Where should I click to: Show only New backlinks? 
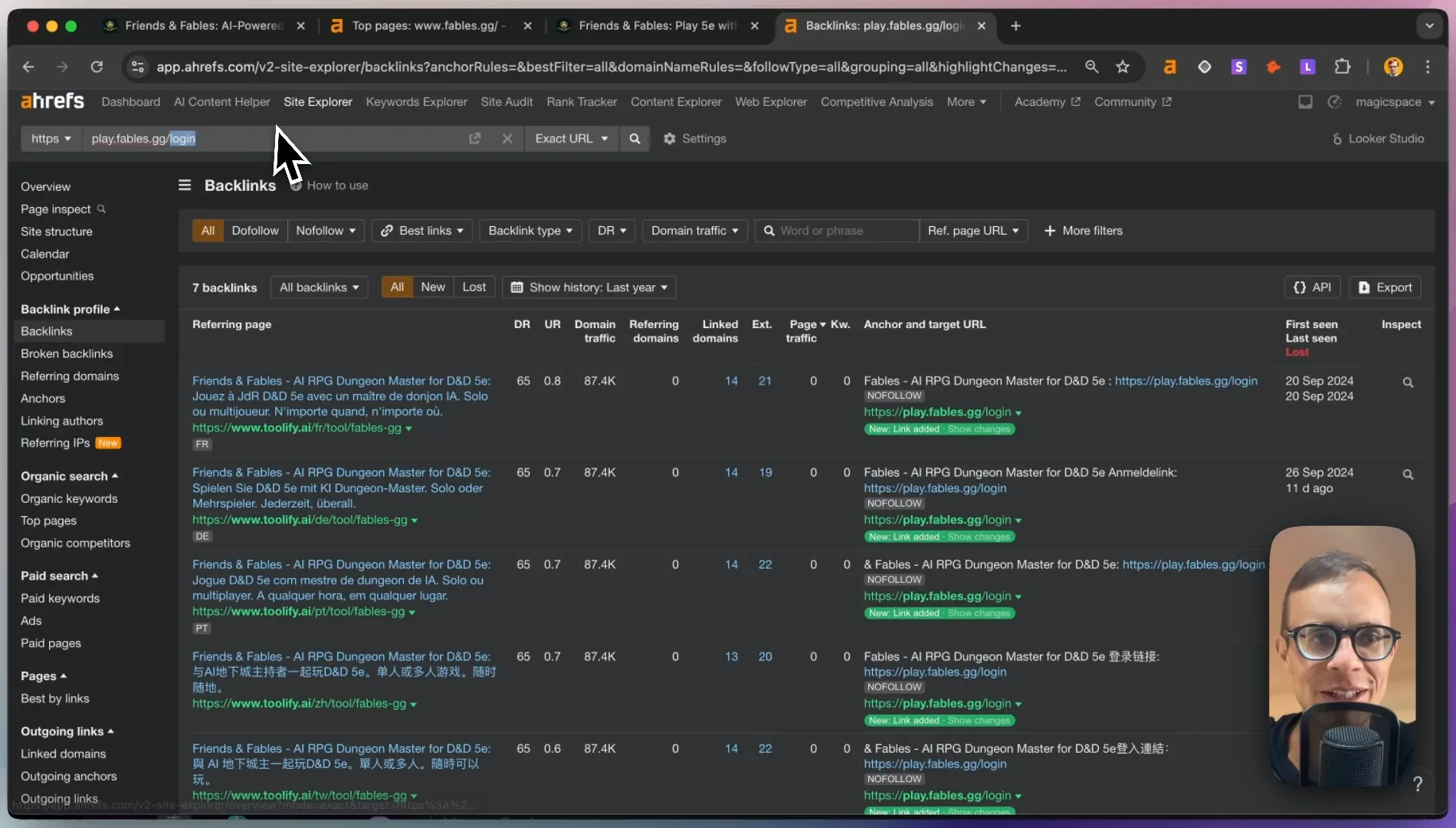pos(433,287)
